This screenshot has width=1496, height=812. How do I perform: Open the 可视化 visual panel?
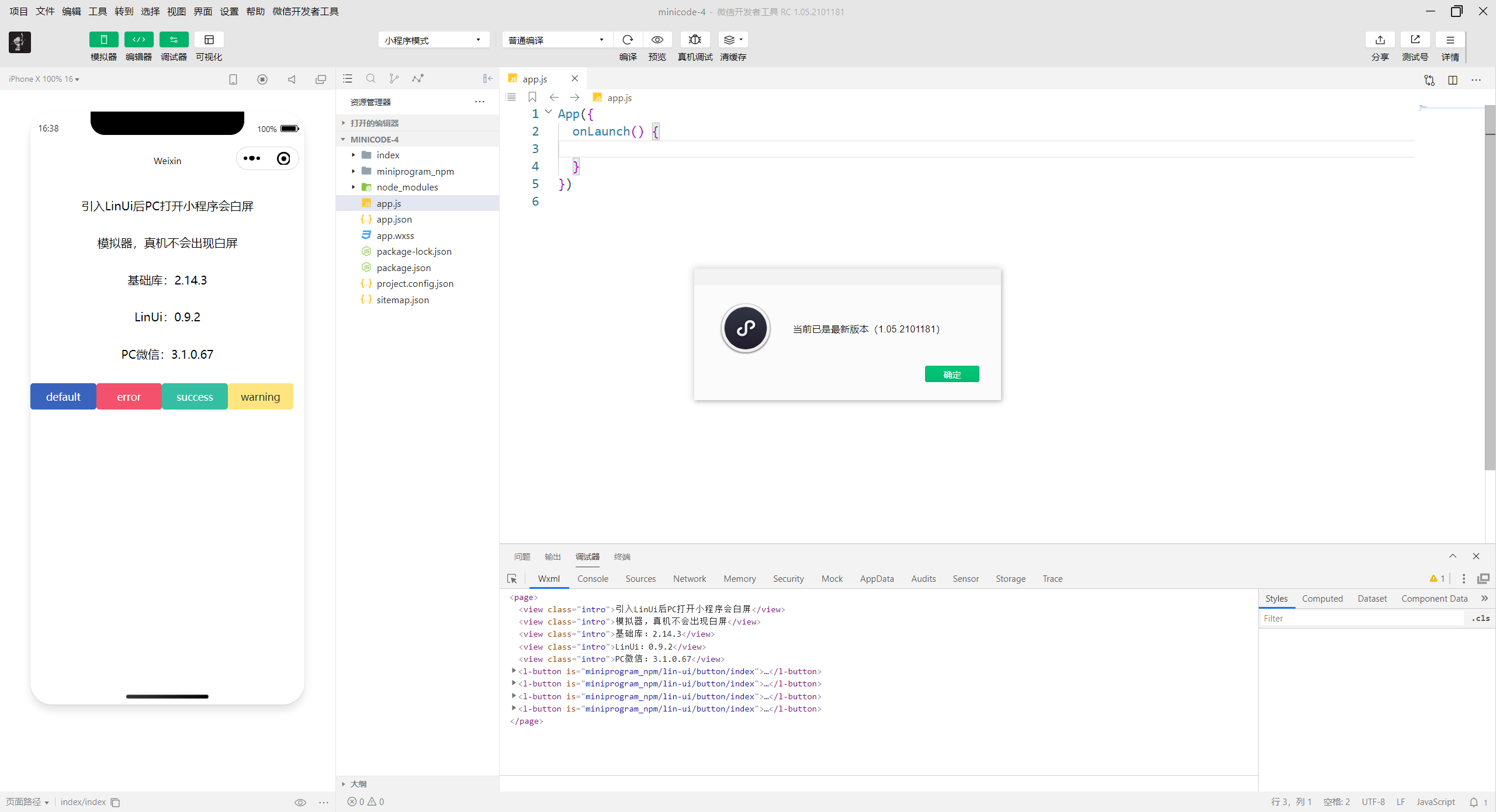[209, 39]
